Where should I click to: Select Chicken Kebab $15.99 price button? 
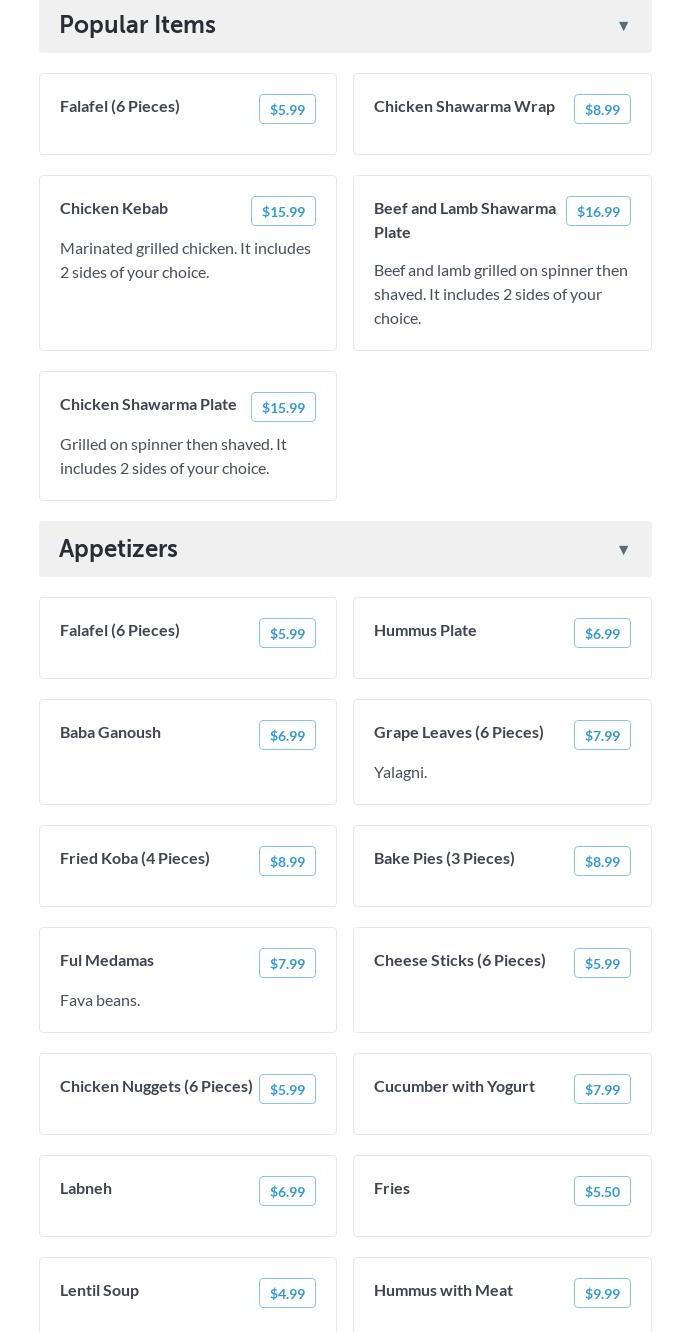pos(283,212)
